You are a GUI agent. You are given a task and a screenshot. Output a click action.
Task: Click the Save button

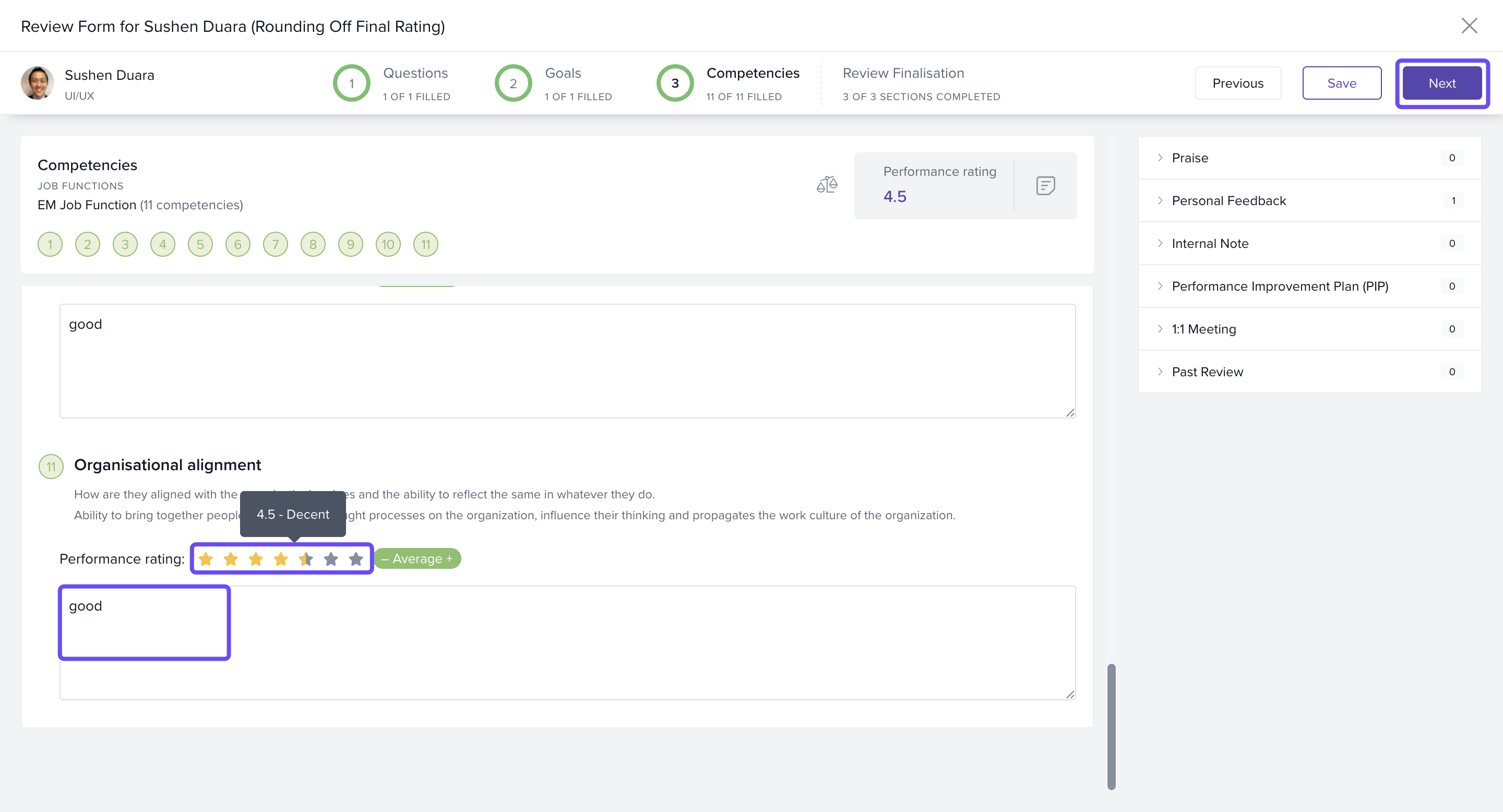click(x=1341, y=83)
